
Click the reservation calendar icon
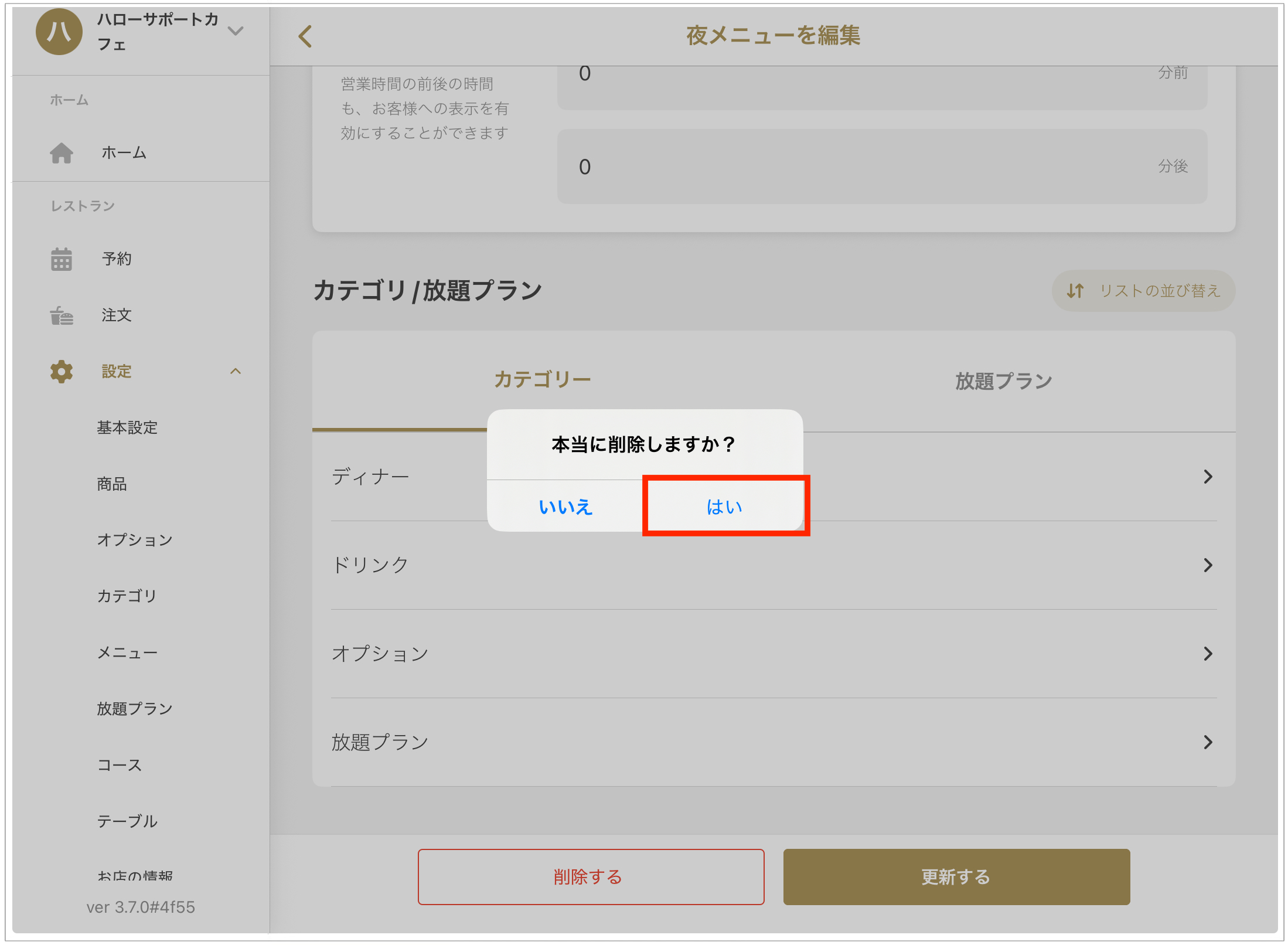pos(62,259)
